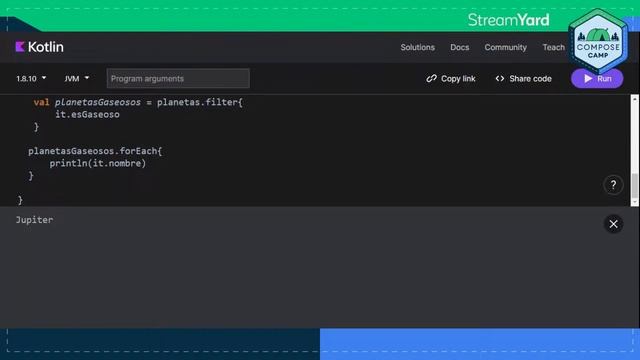This screenshot has height=360, width=640.
Task: Click the scrollbar up arrow
Action: click(x=635, y=99)
